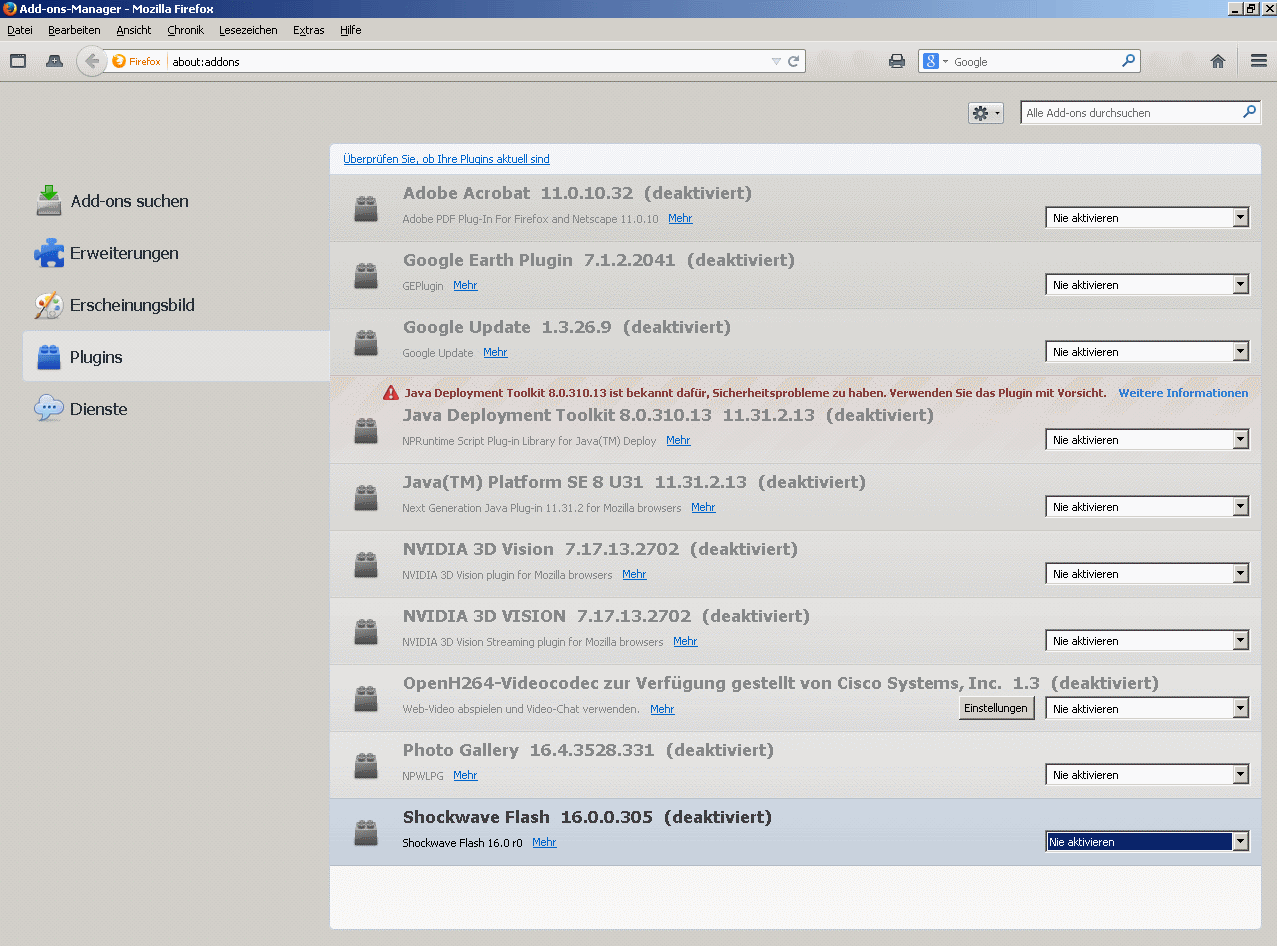Image resolution: width=1277 pixels, height=946 pixels.
Task: Reload the page with the refresh icon
Action: (x=794, y=61)
